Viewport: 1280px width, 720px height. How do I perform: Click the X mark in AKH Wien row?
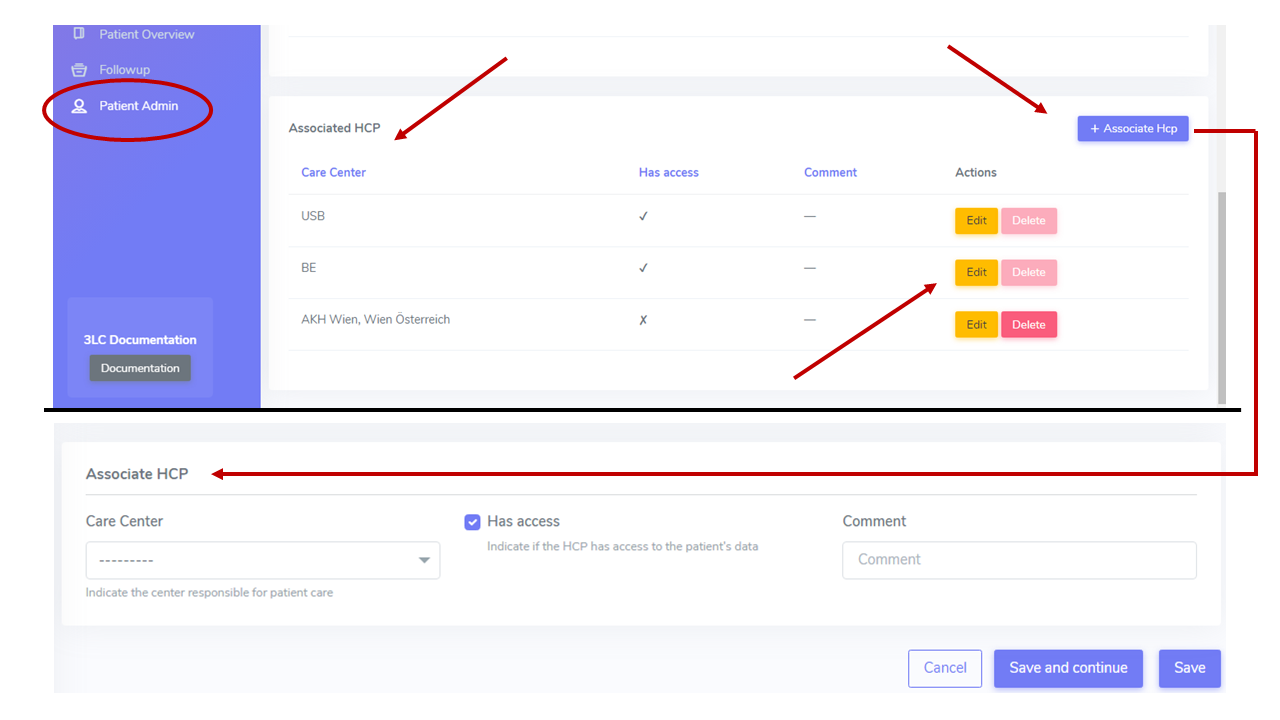pos(643,320)
